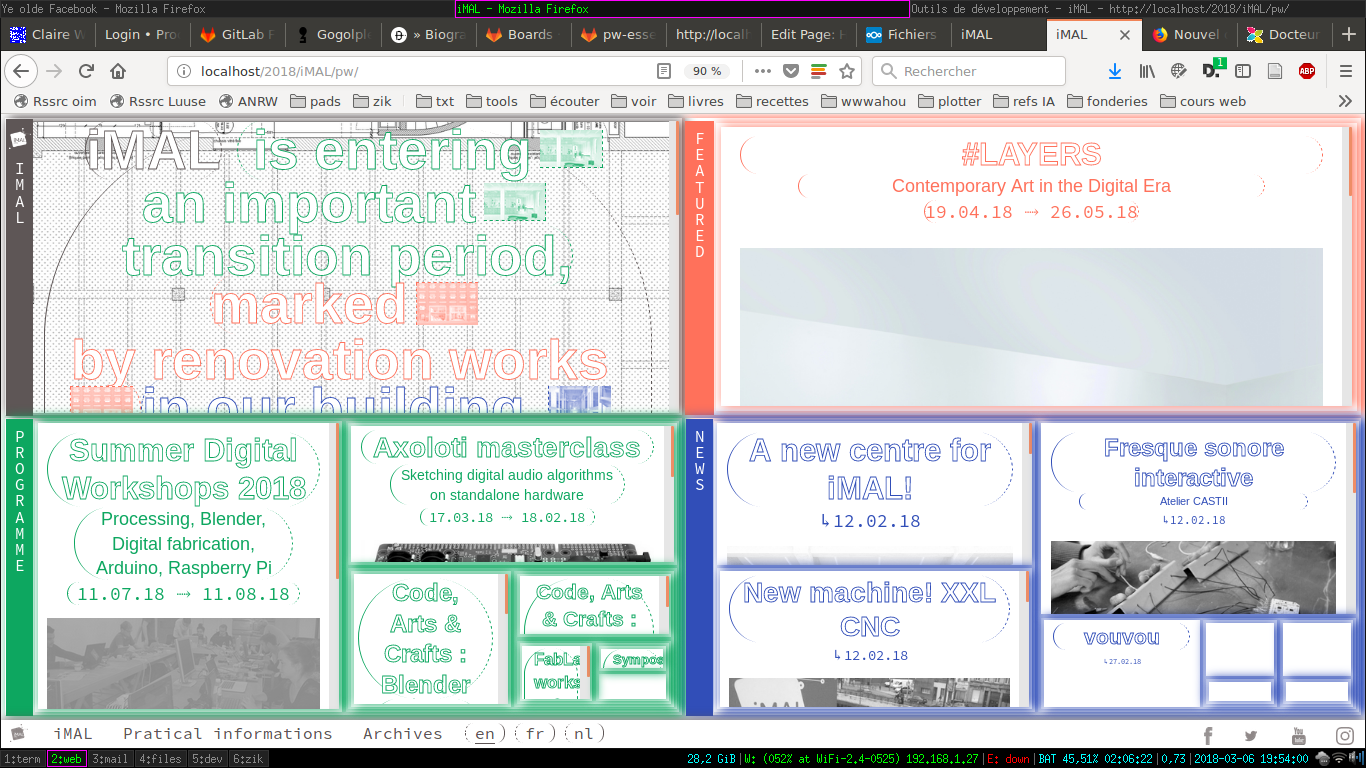
Task: Open the YouTube icon in footer
Action: (x=1298, y=736)
